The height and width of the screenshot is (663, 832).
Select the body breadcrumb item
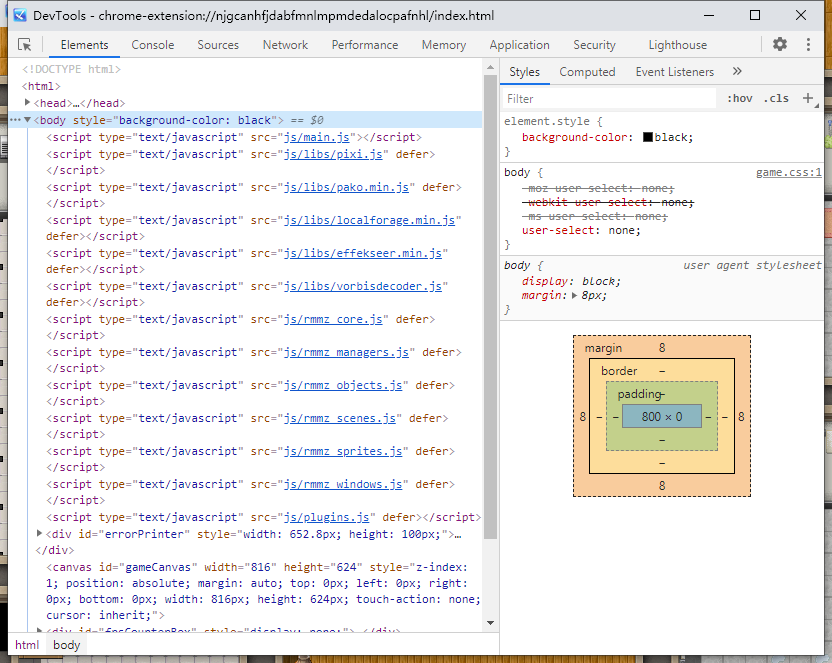pos(66,645)
